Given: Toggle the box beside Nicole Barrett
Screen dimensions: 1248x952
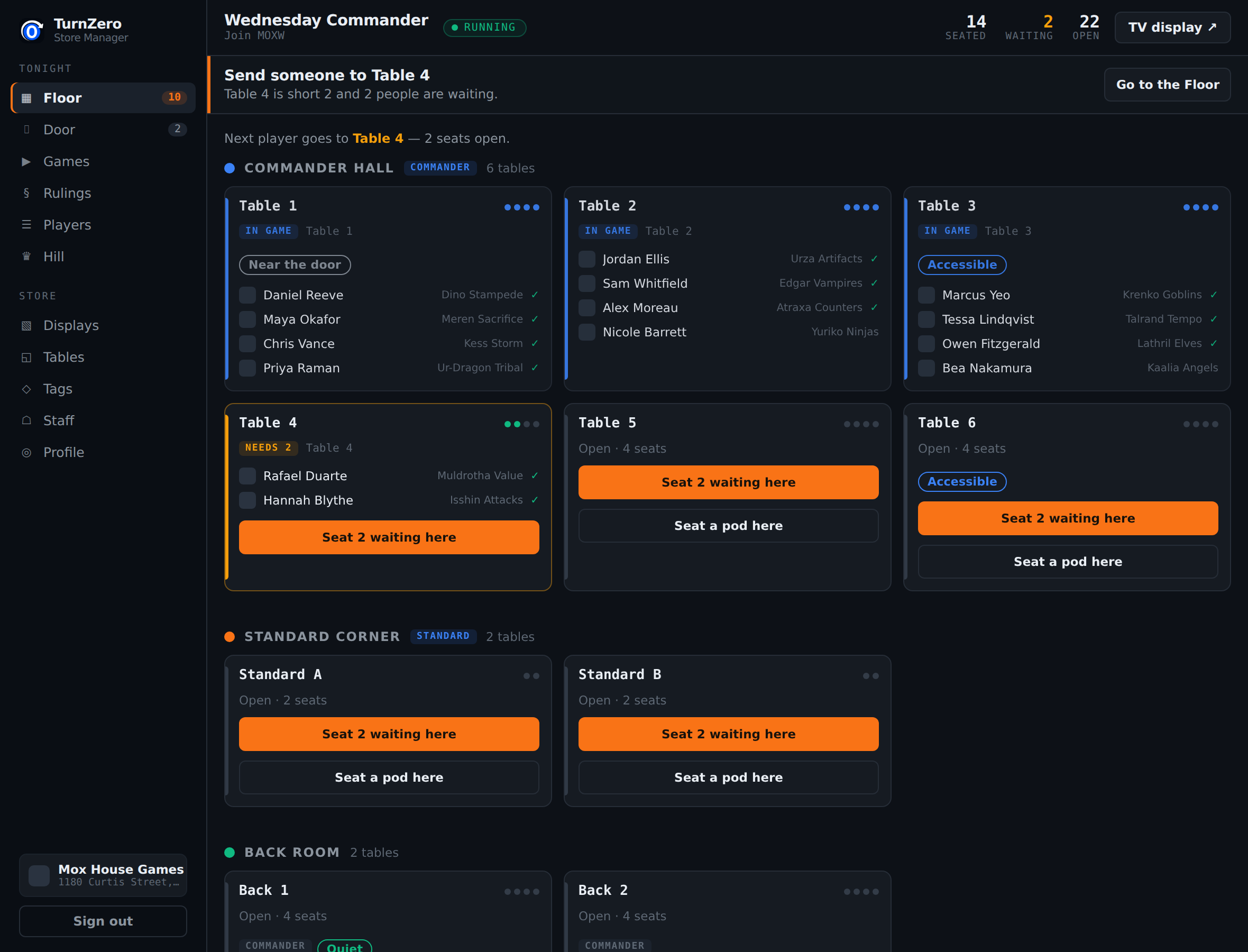Looking at the screenshot, I should tap(587, 332).
